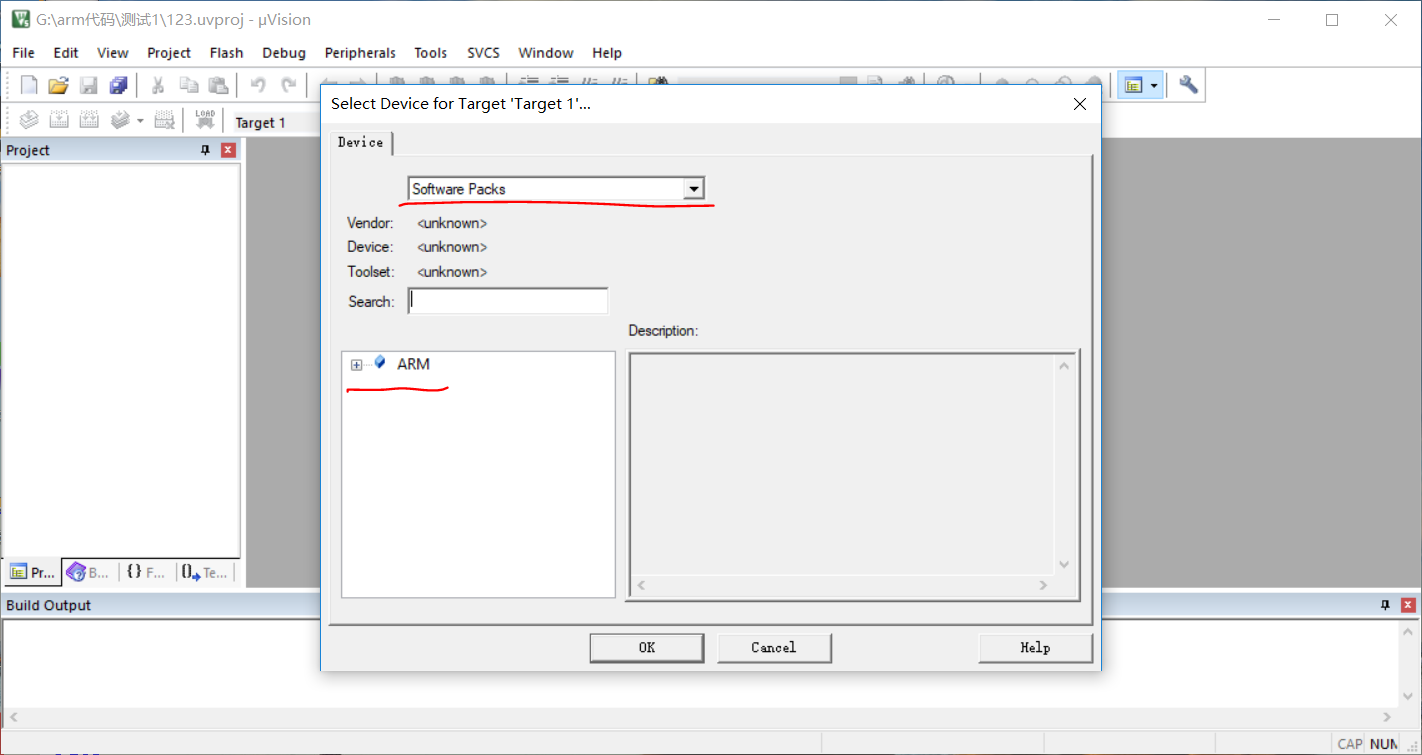Open the Window menu
Image resolution: width=1422 pixels, height=755 pixels.
click(546, 53)
